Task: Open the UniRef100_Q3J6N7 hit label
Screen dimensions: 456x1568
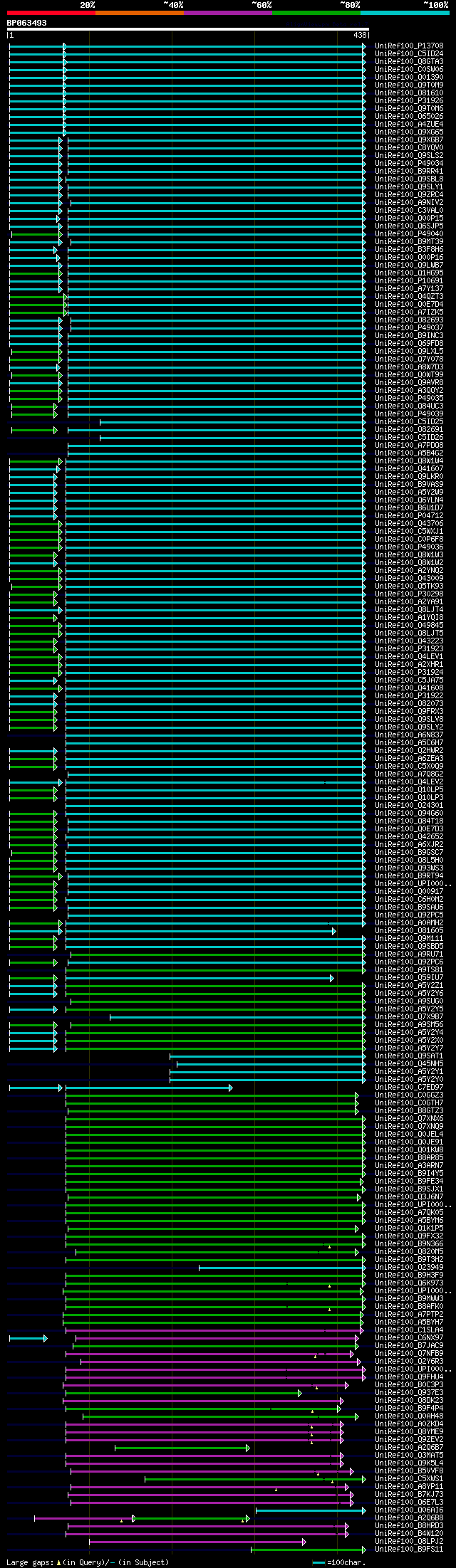Action: pos(408,1197)
